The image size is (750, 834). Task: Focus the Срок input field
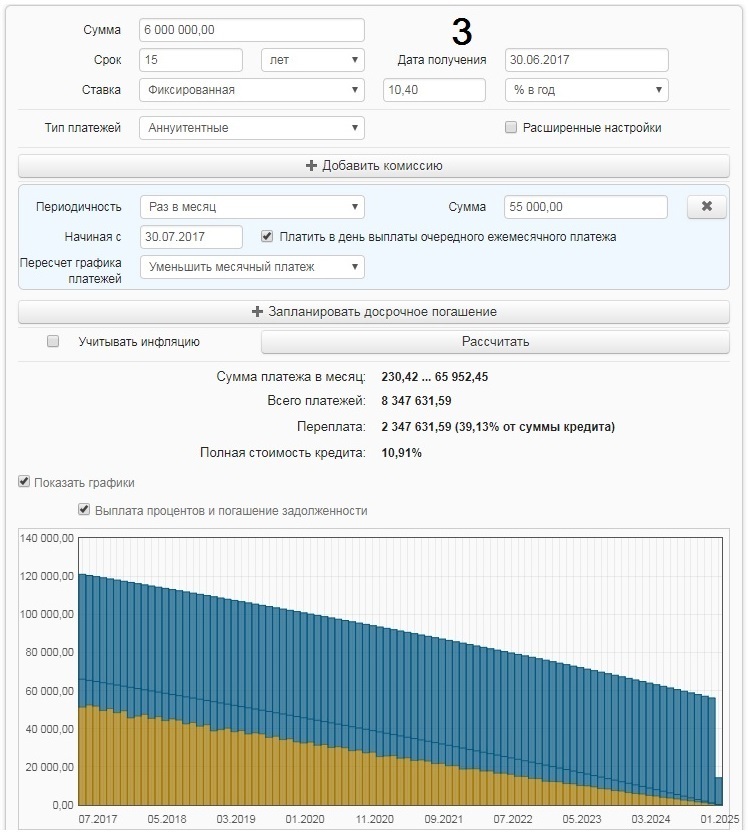pyautogui.click(x=191, y=60)
